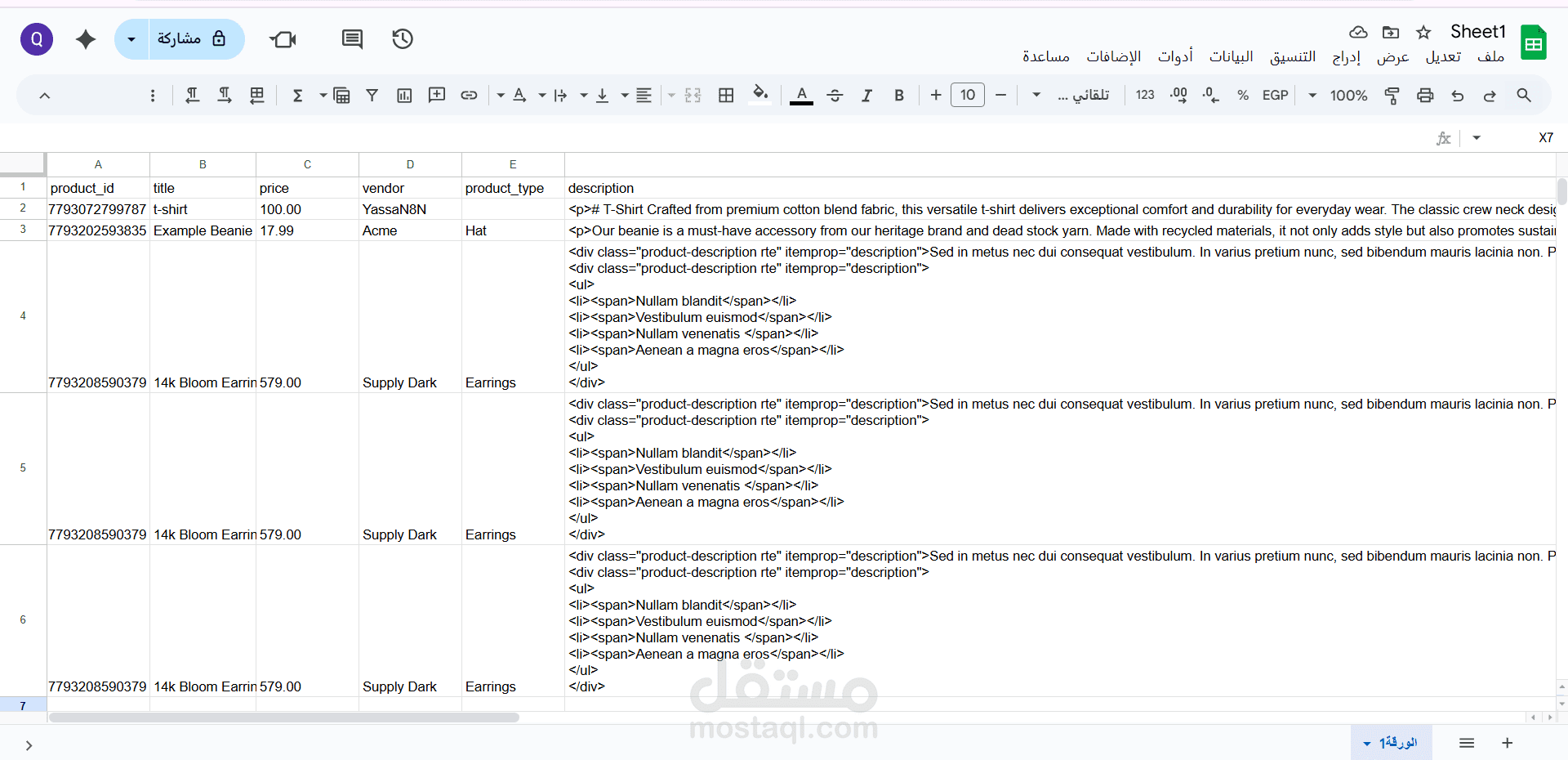Toggle strikethrough formatting
1568x760 pixels.
click(835, 96)
